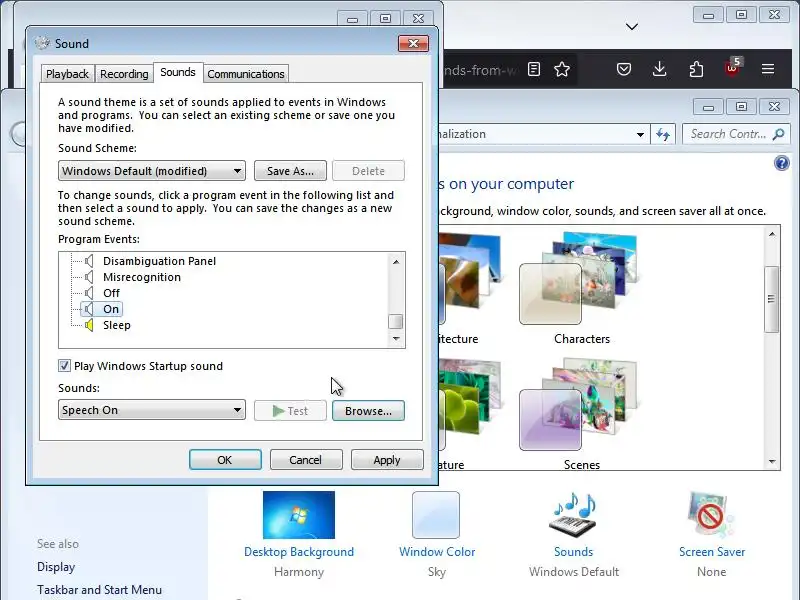
Task: Close the Sound dialog
Action: point(413,43)
